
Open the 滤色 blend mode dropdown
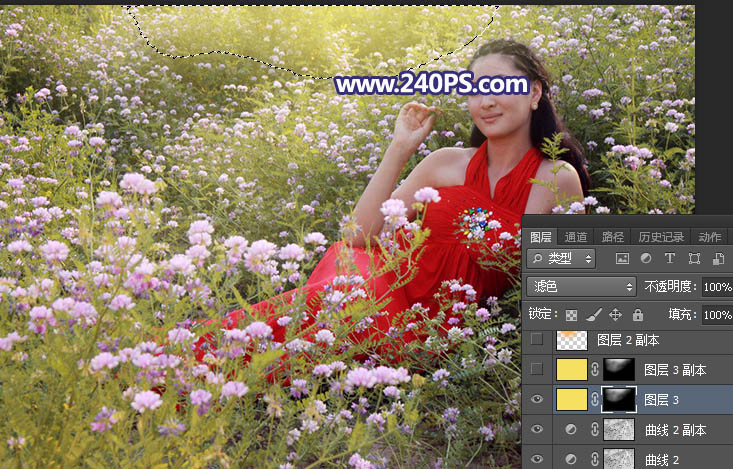581,286
